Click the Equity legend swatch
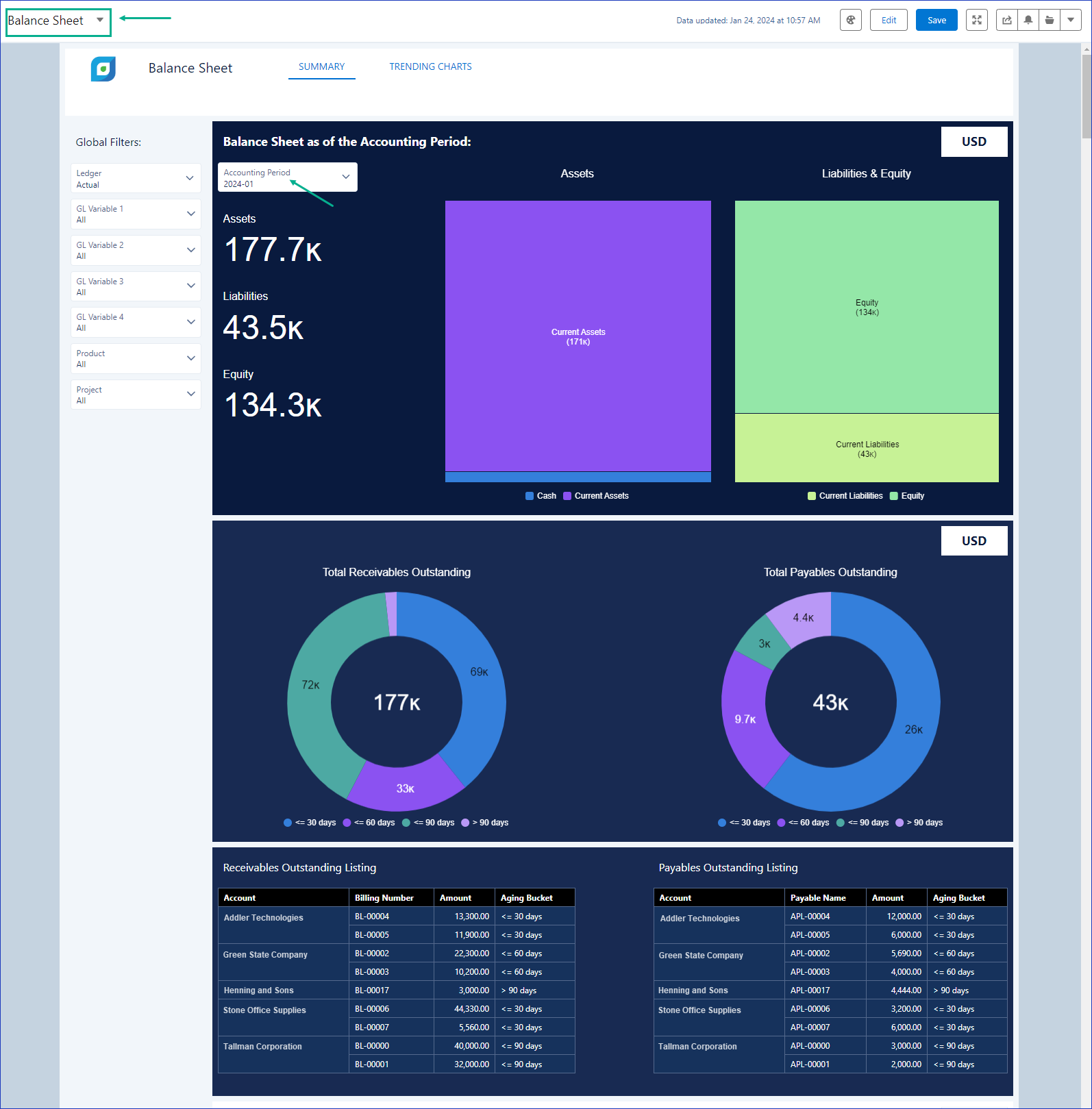 pos(894,496)
